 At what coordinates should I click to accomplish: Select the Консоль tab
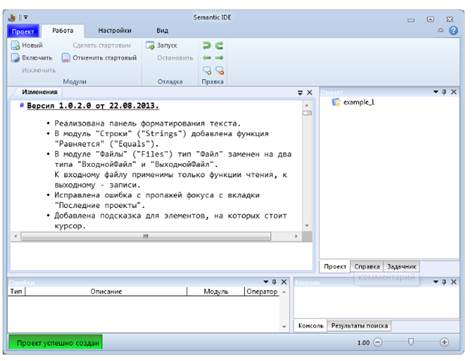[x=311, y=326]
